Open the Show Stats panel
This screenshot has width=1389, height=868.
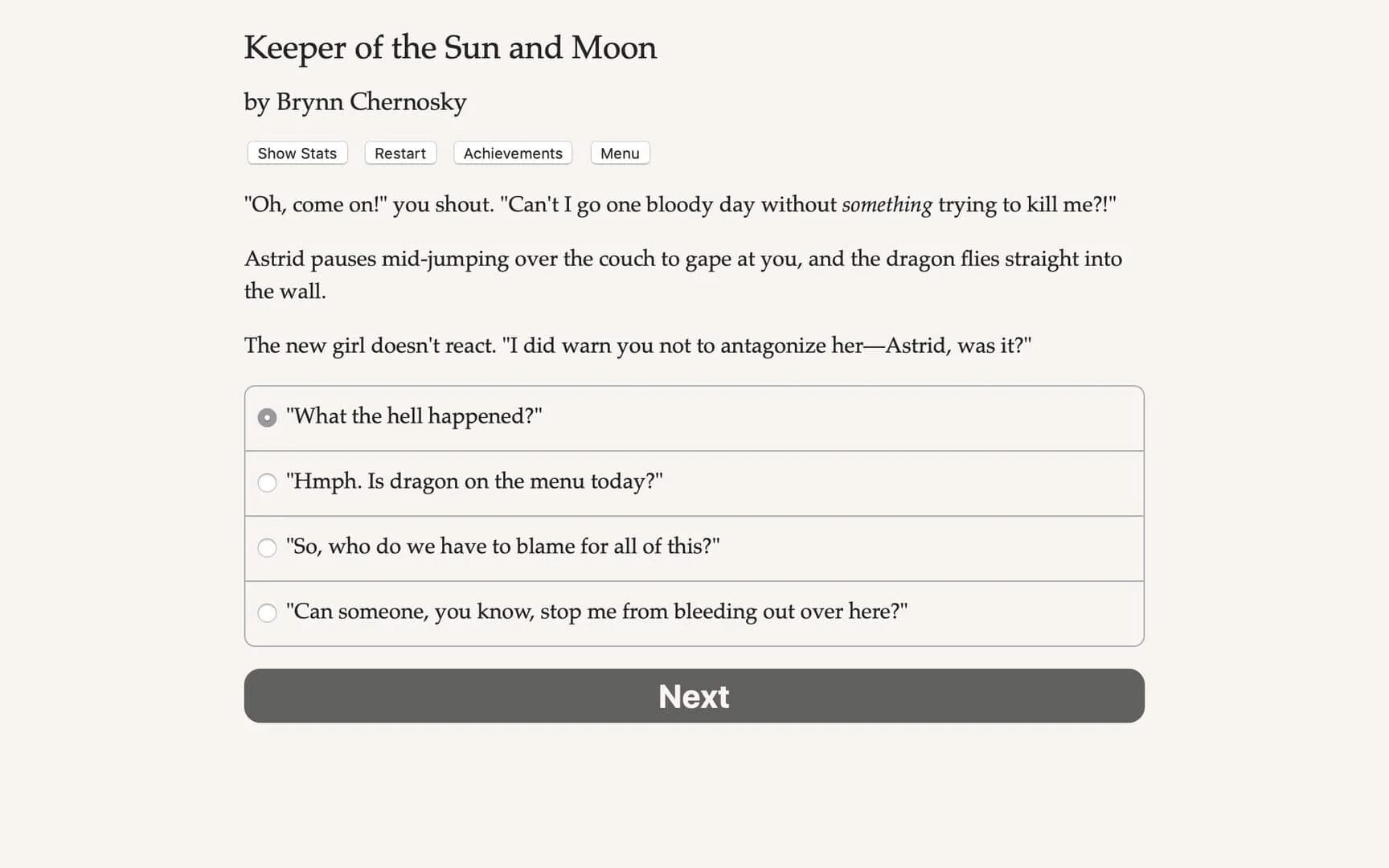click(x=296, y=153)
